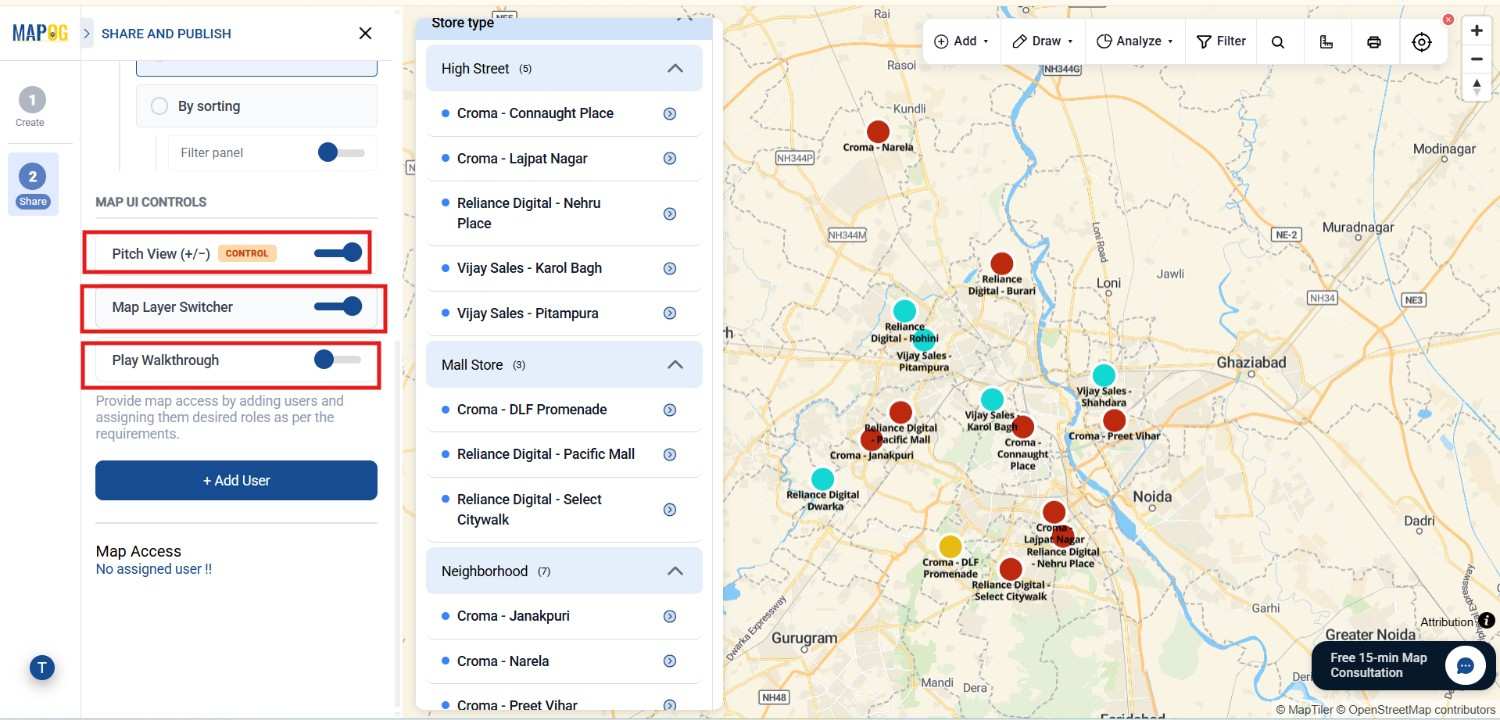Zoom in the map with the plus button
This screenshot has height=720, width=1500.
click(1477, 30)
